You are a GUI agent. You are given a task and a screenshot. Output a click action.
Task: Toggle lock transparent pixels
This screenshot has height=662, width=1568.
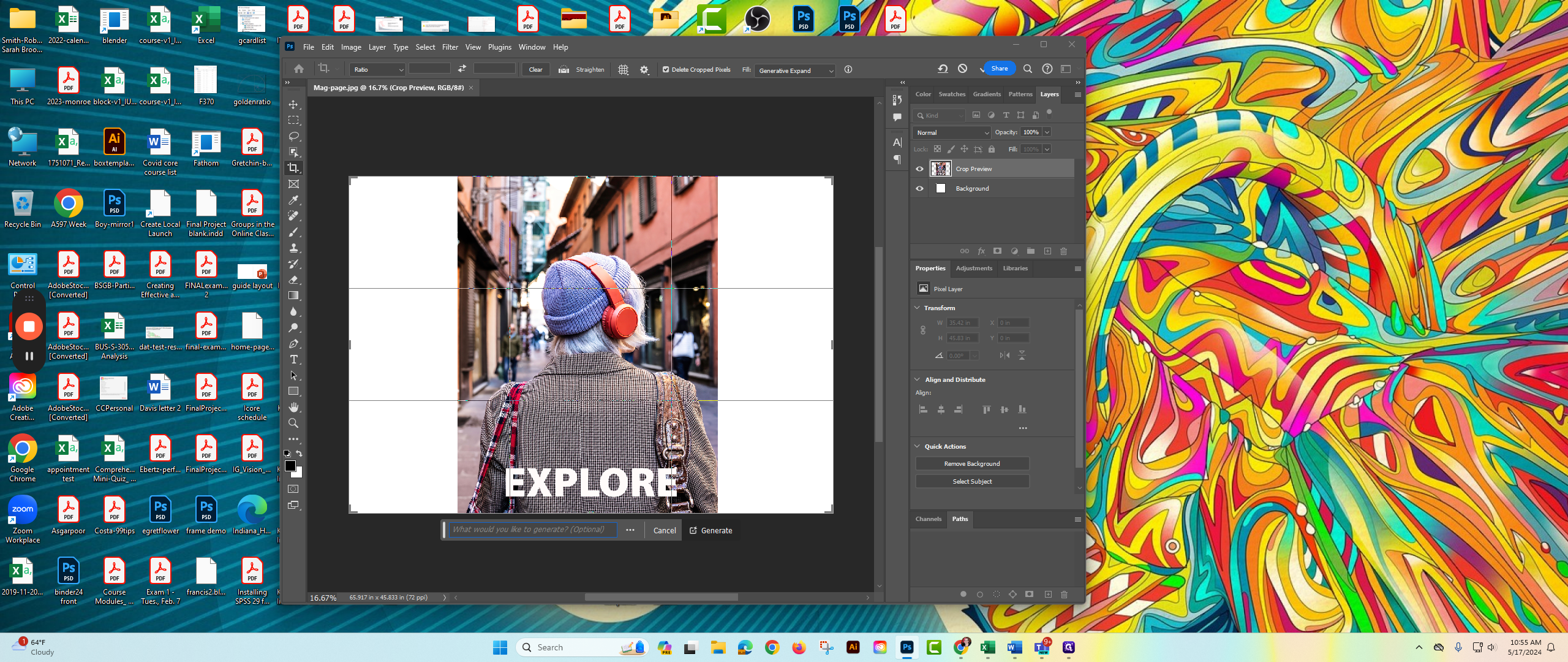point(937,149)
